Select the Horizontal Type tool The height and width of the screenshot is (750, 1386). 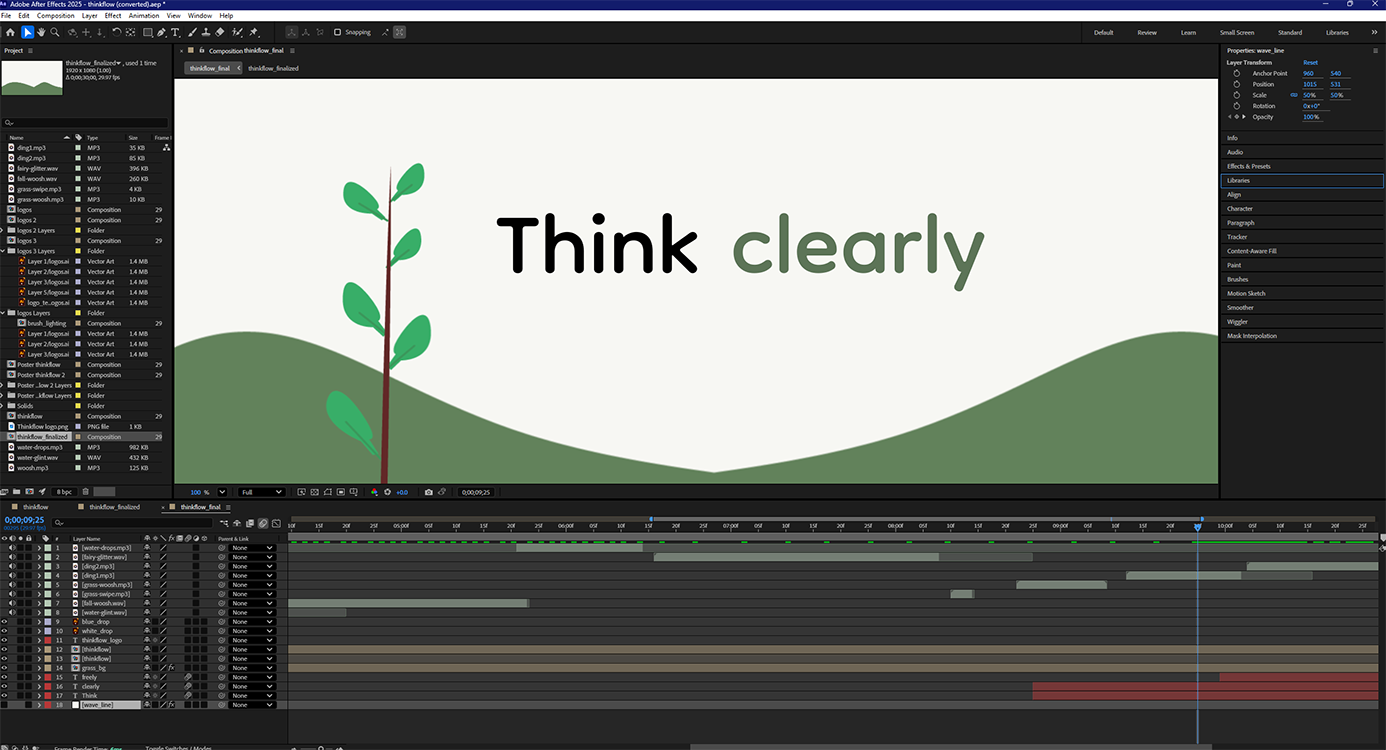coord(176,32)
